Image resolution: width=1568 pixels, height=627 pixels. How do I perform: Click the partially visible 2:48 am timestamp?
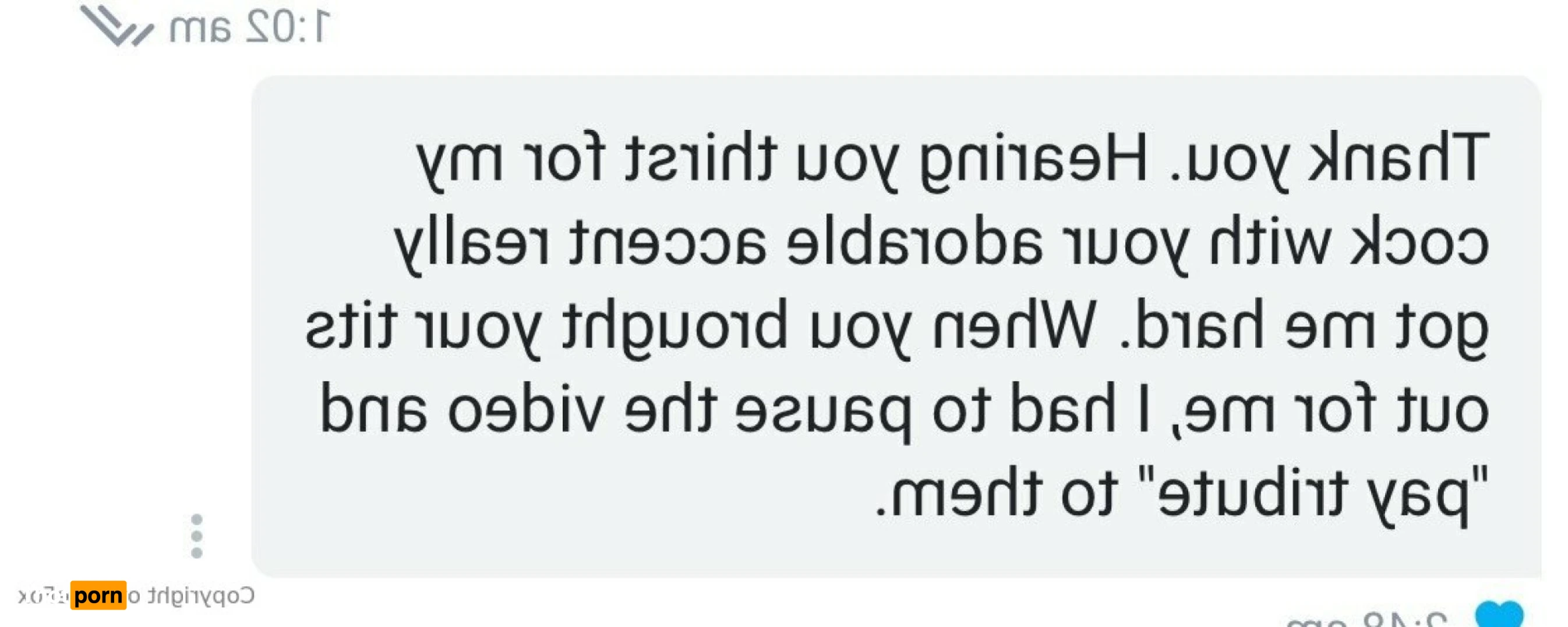click(x=1366, y=619)
